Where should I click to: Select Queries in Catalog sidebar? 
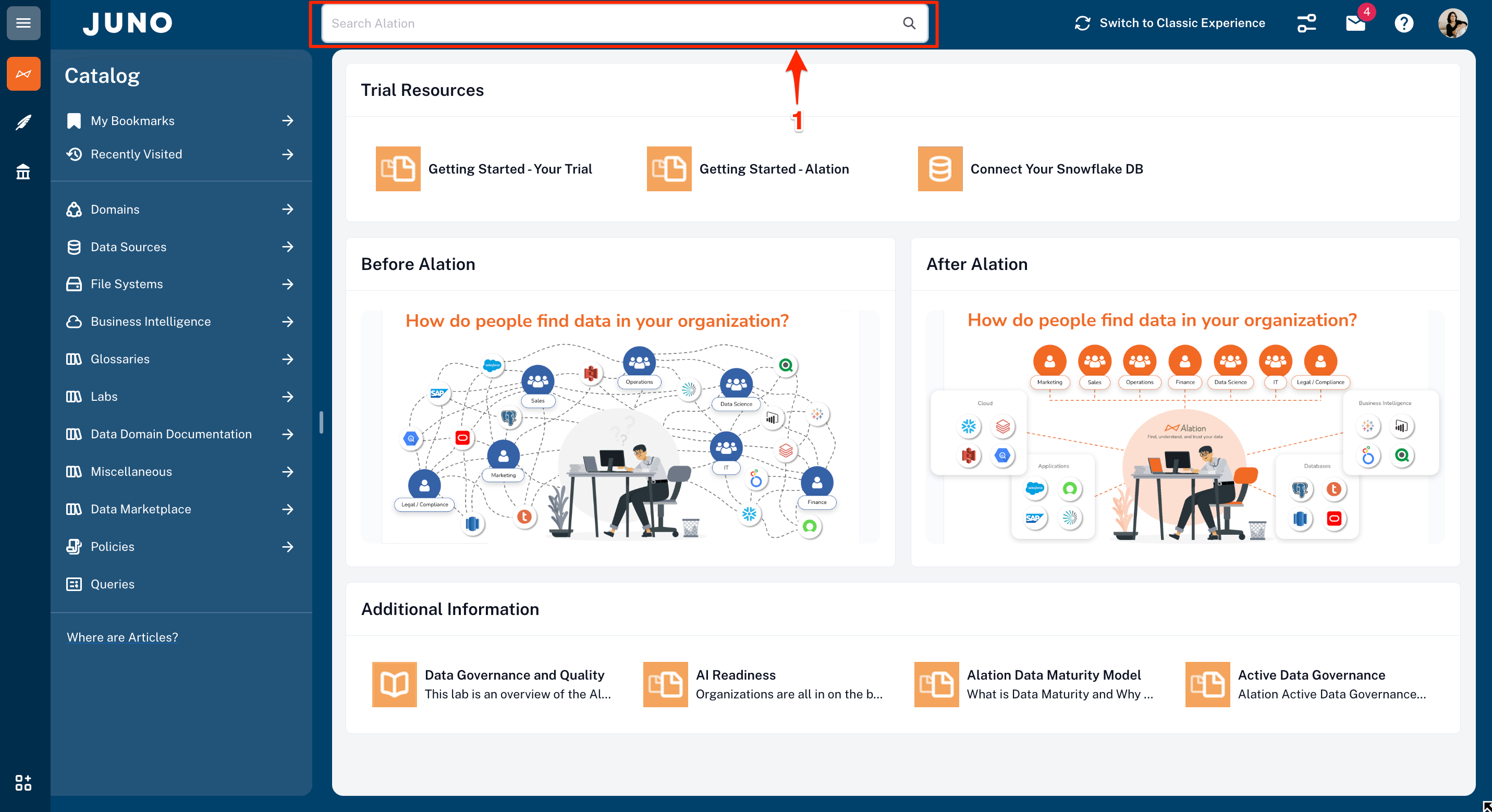point(113,584)
